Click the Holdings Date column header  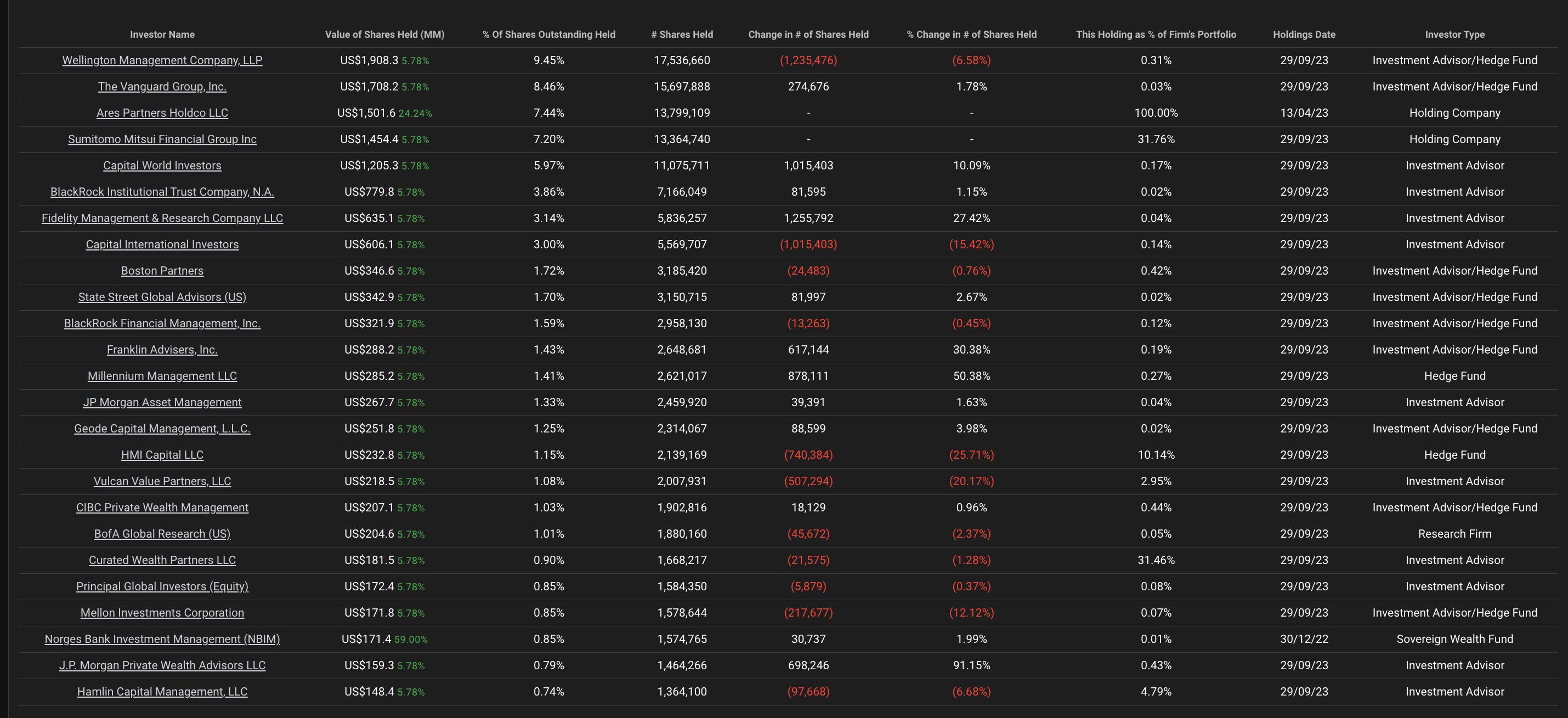[x=1304, y=35]
